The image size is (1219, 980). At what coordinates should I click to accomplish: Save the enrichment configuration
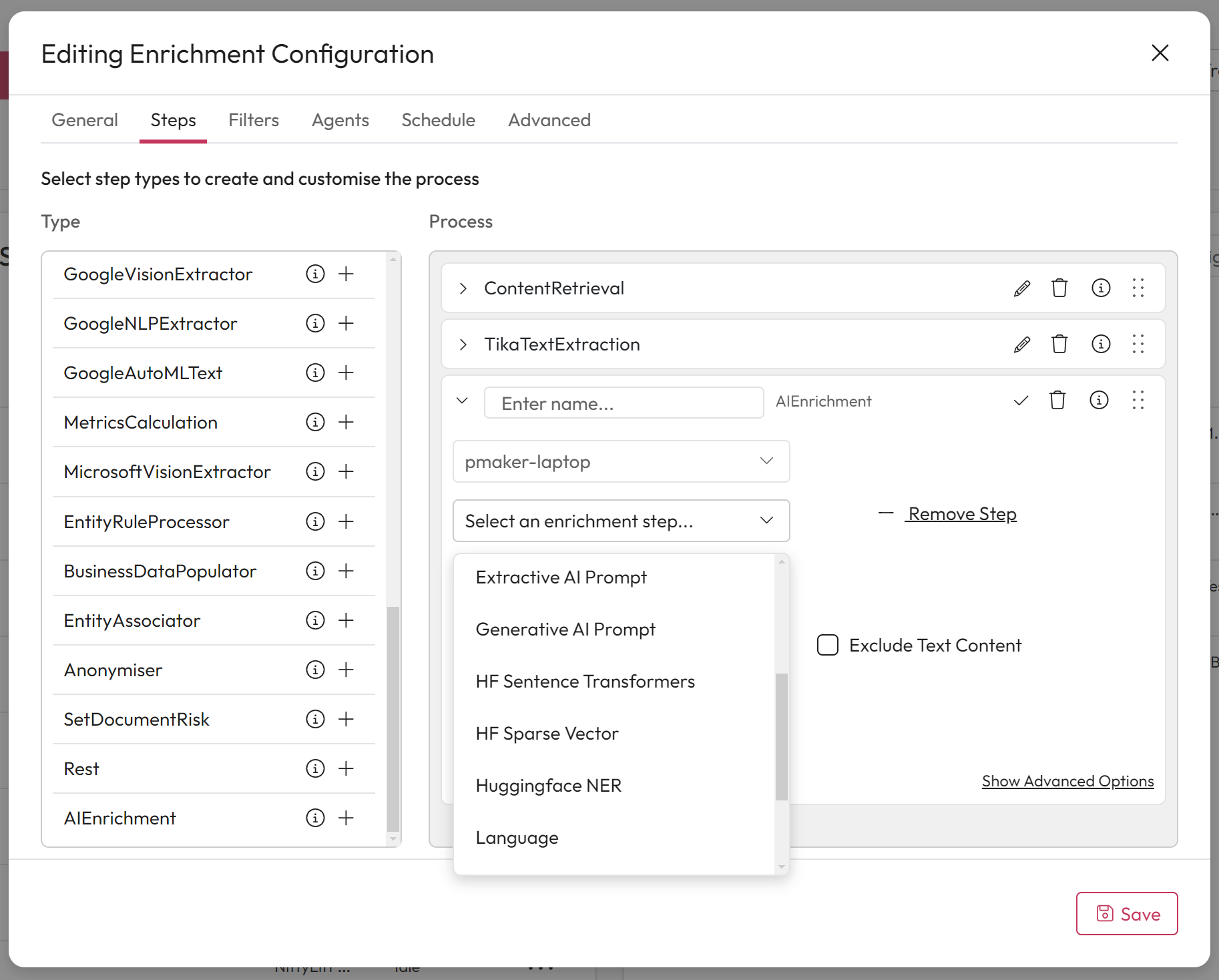pos(1126,913)
